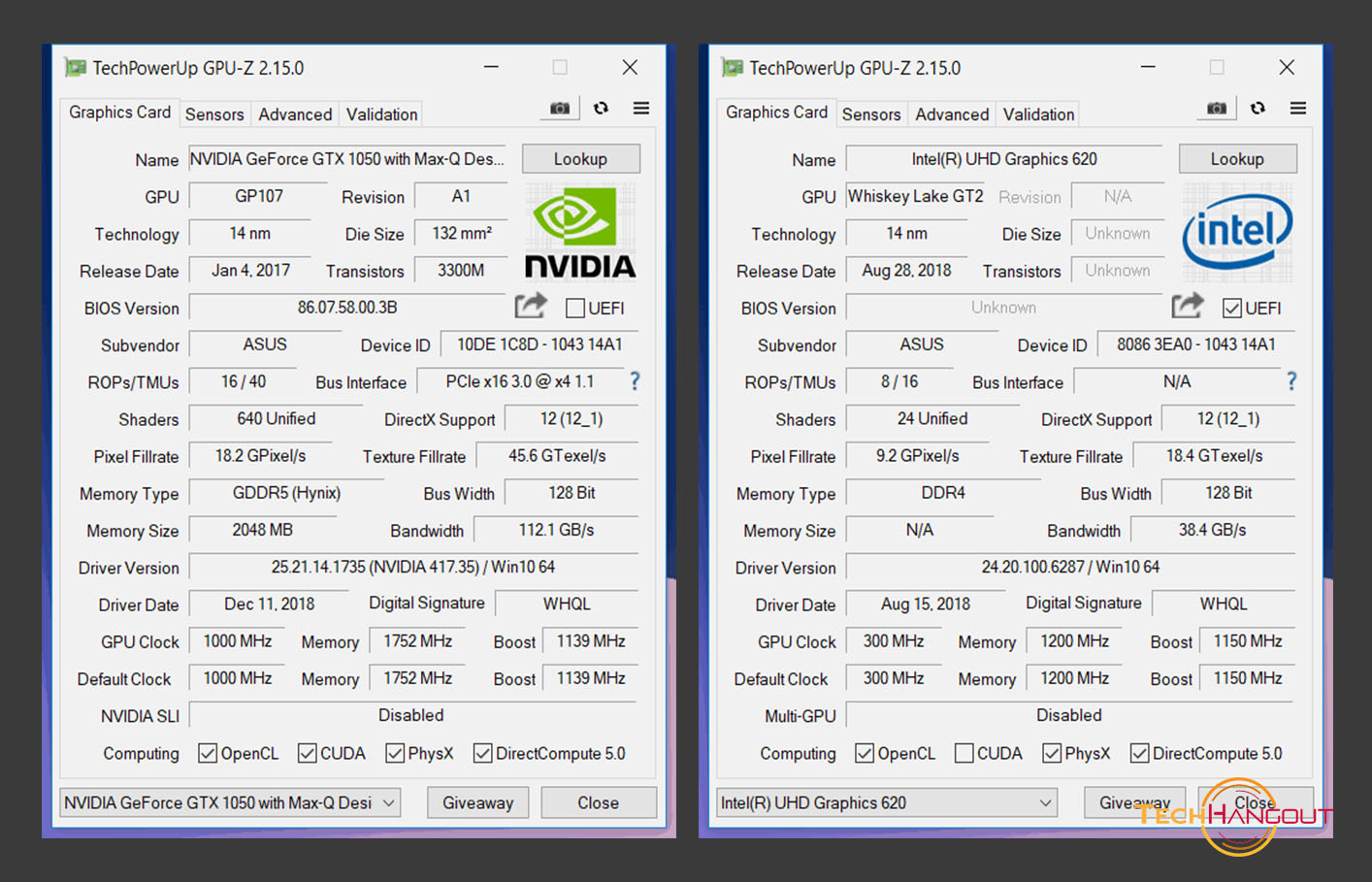Click 38.4 GB/s bandwidth field
This screenshot has height=882, width=1372.
pyautogui.click(x=1213, y=530)
